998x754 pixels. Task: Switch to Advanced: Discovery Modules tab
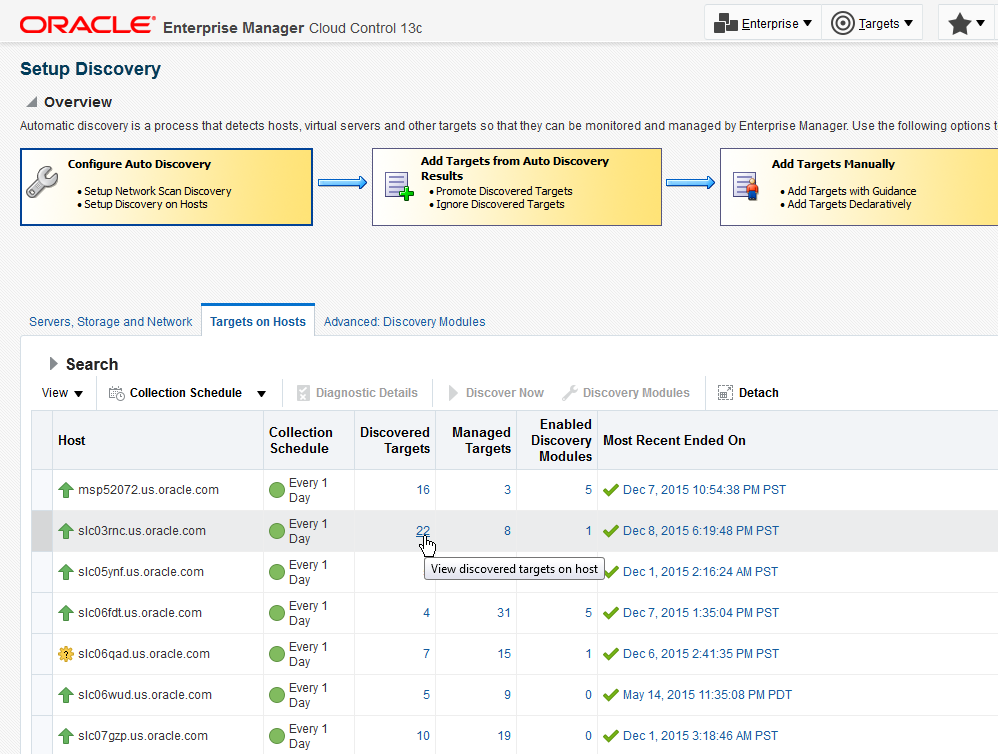(404, 321)
